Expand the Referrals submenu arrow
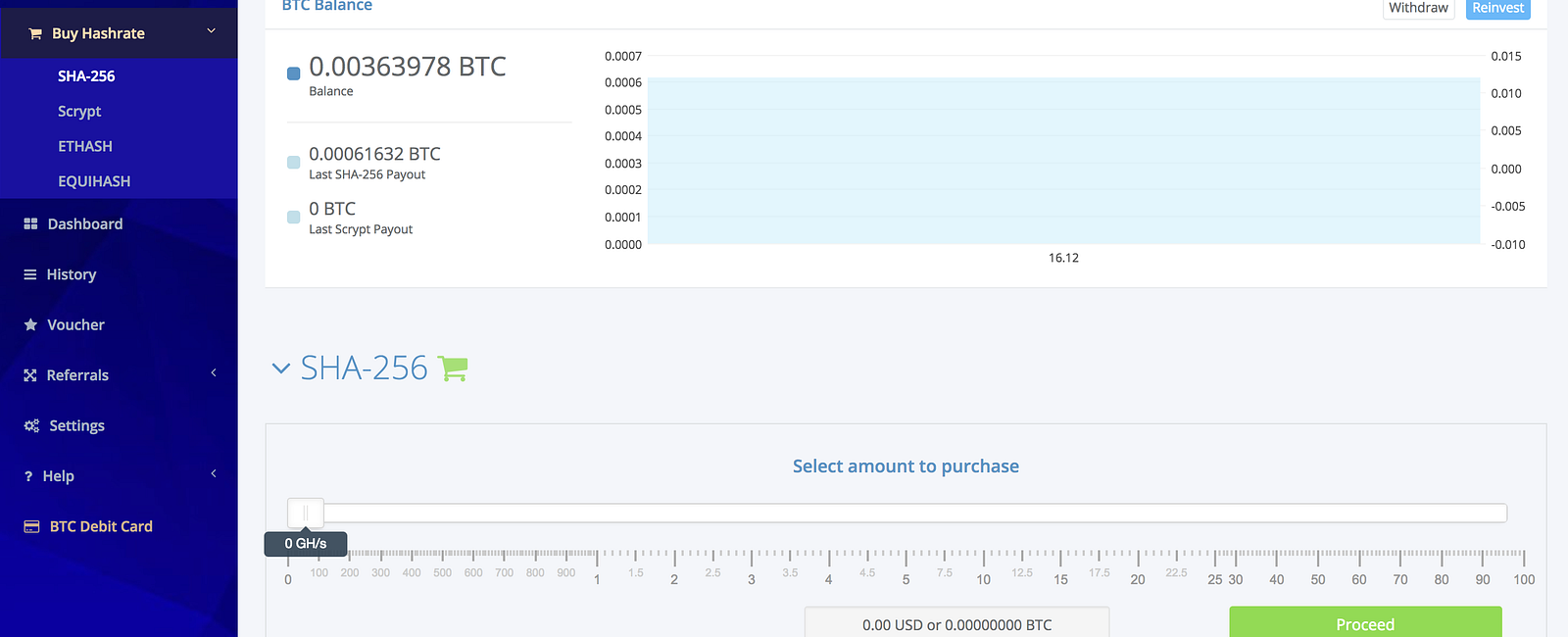Viewport: 1568px width, 637px height. (x=214, y=373)
